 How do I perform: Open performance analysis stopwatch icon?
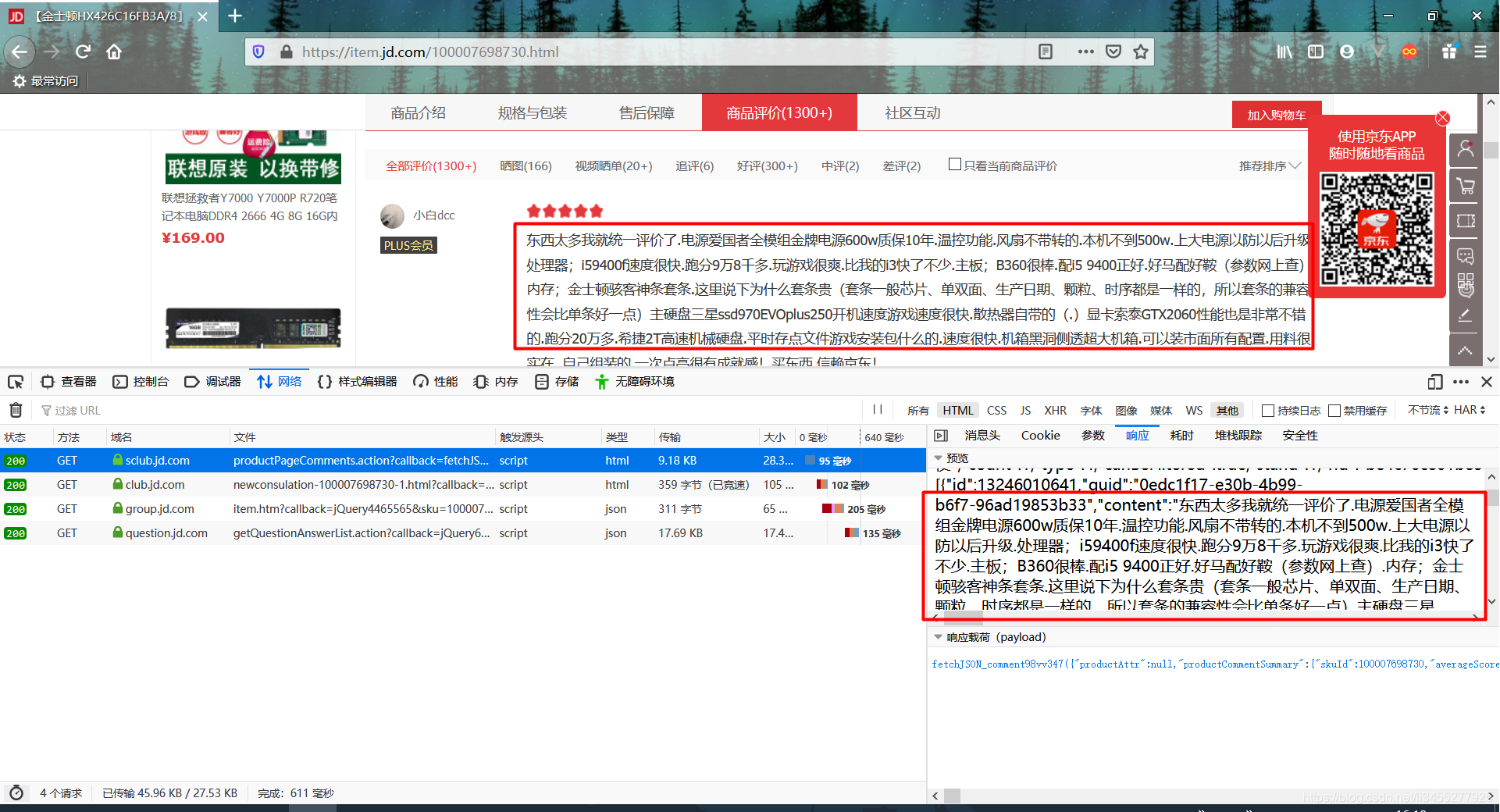pyautogui.click(x=16, y=792)
